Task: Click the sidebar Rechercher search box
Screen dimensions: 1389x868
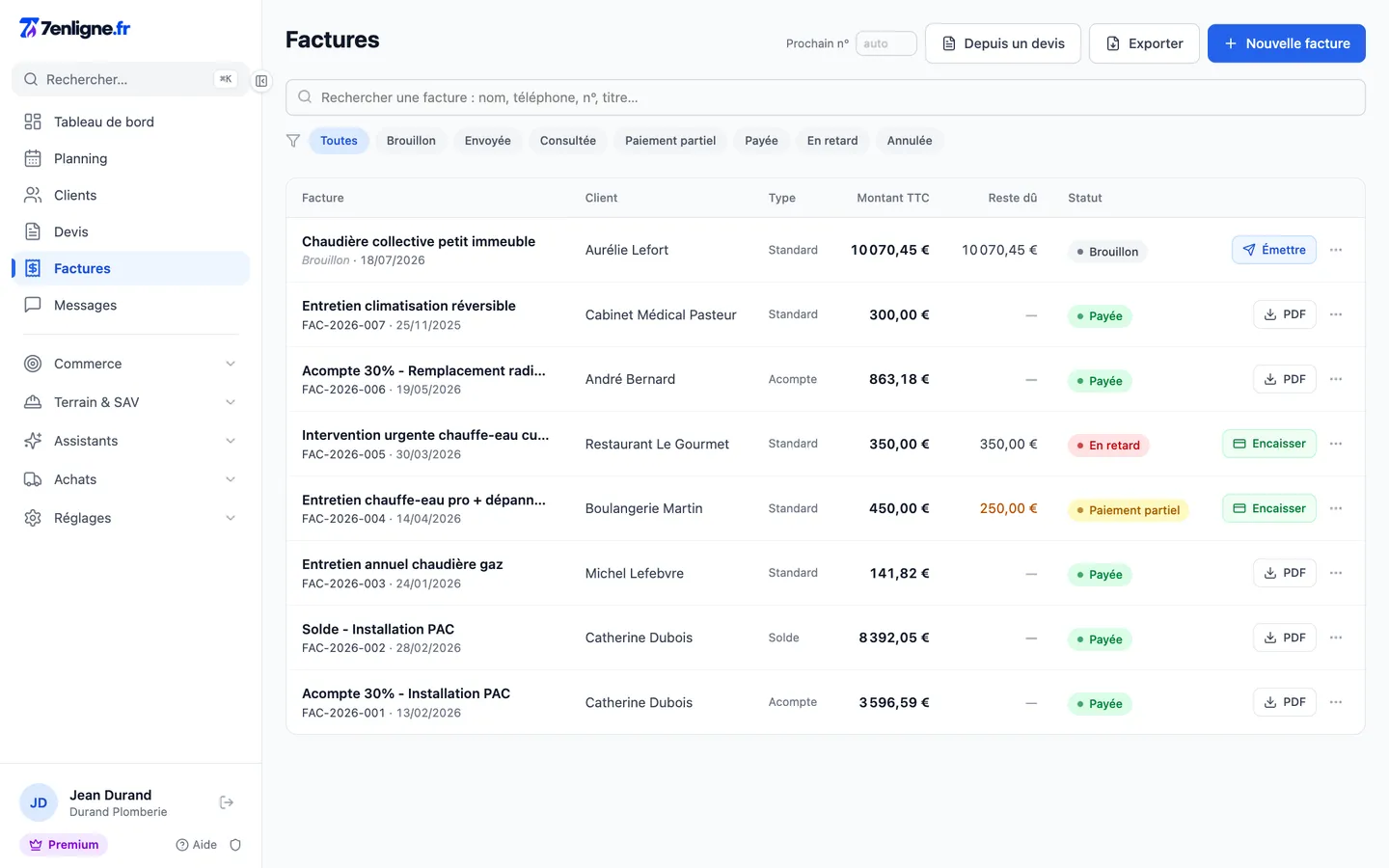Action: pyautogui.click(x=130, y=79)
